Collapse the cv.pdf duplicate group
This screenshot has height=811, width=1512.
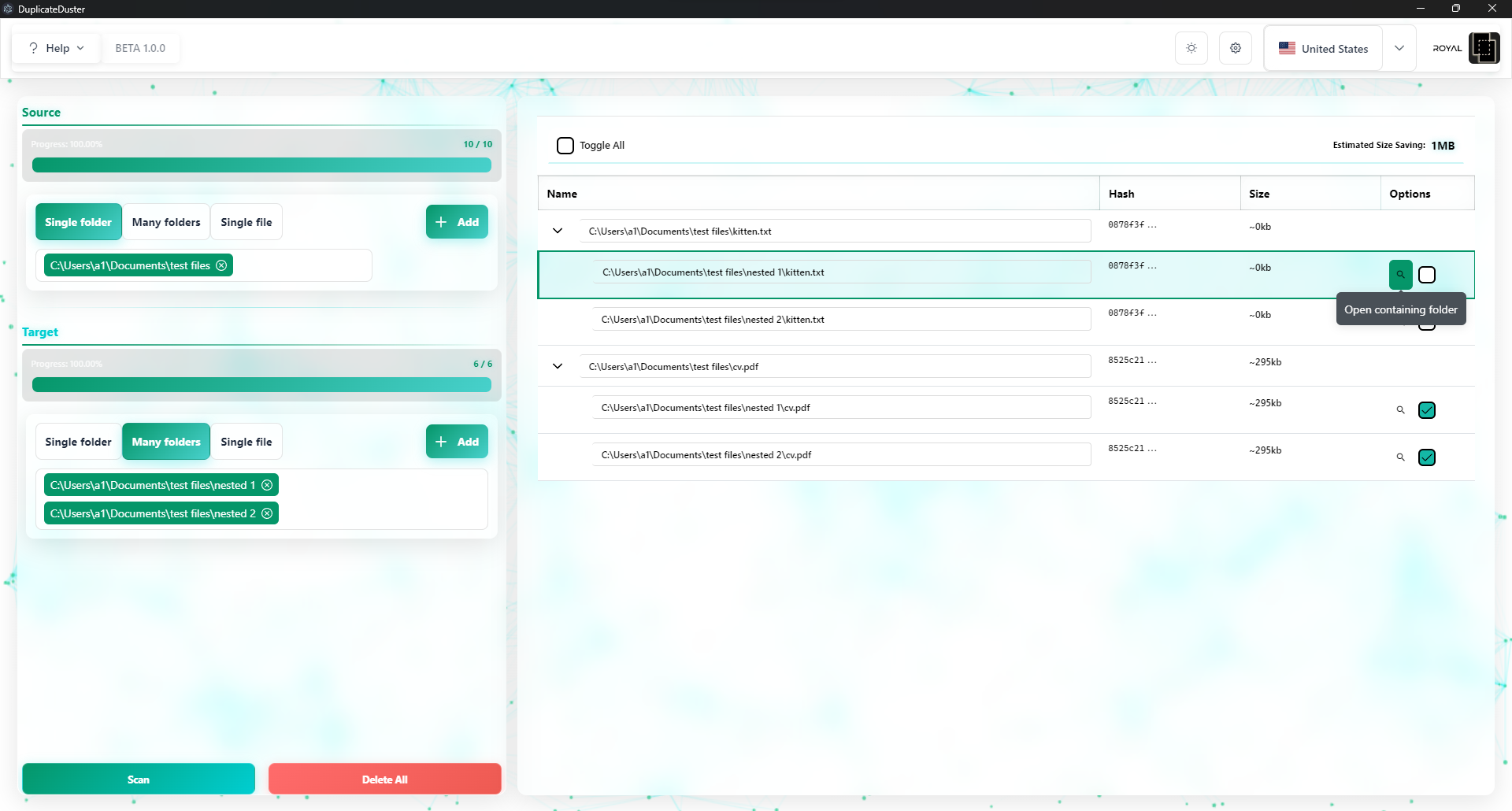point(558,365)
